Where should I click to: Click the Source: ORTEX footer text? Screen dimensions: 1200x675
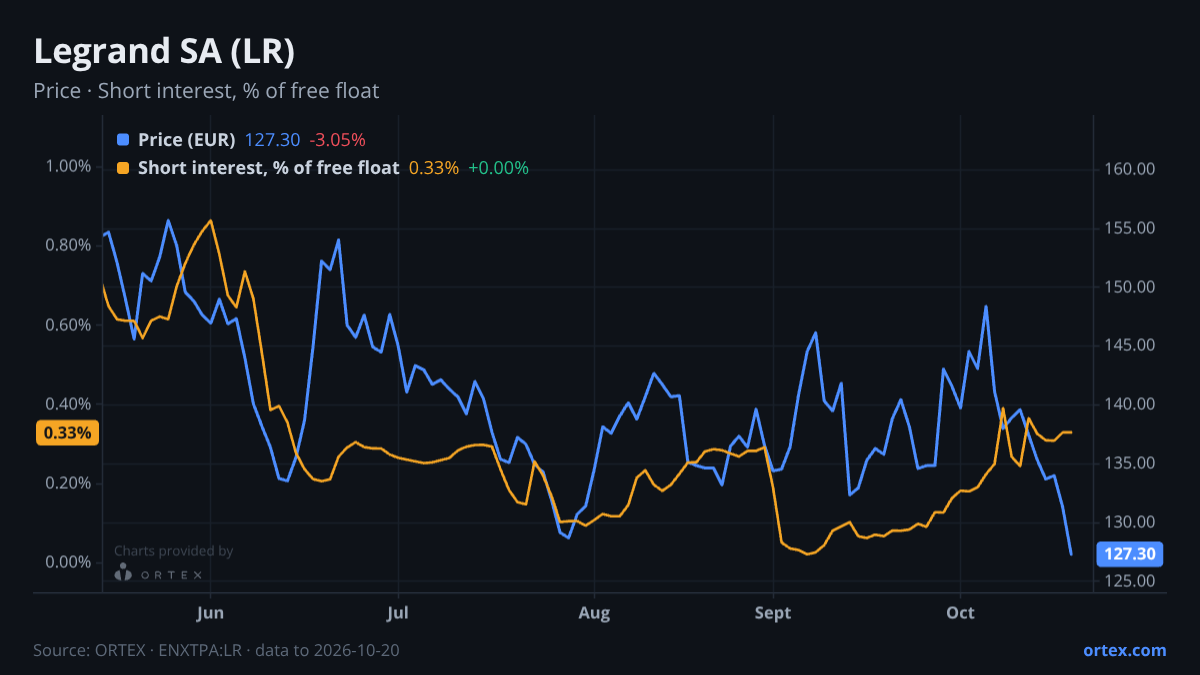pyautogui.click(x=216, y=650)
